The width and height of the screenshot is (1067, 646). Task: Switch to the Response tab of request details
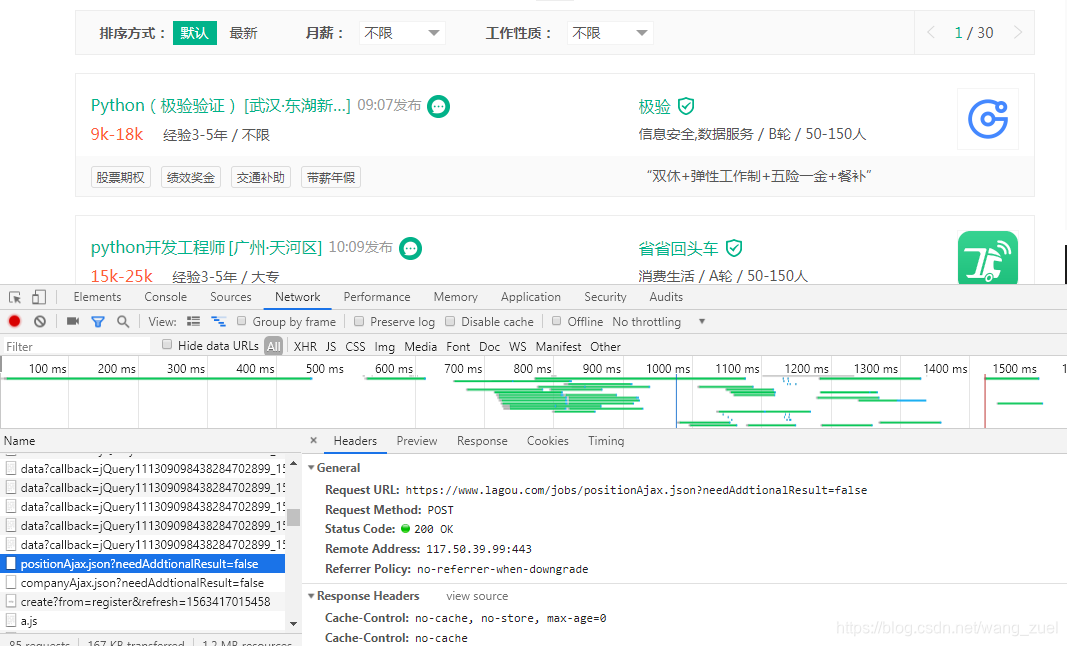pyautogui.click(x=482, y=440)
